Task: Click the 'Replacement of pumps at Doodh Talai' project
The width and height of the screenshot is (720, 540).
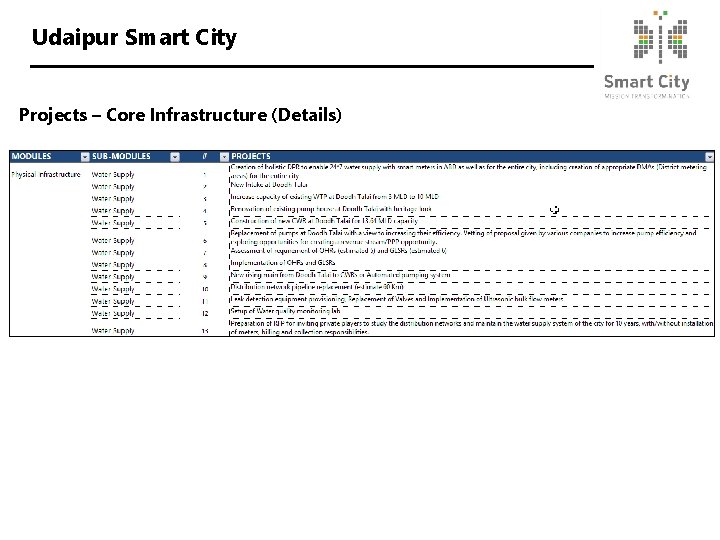Action: 464,237
